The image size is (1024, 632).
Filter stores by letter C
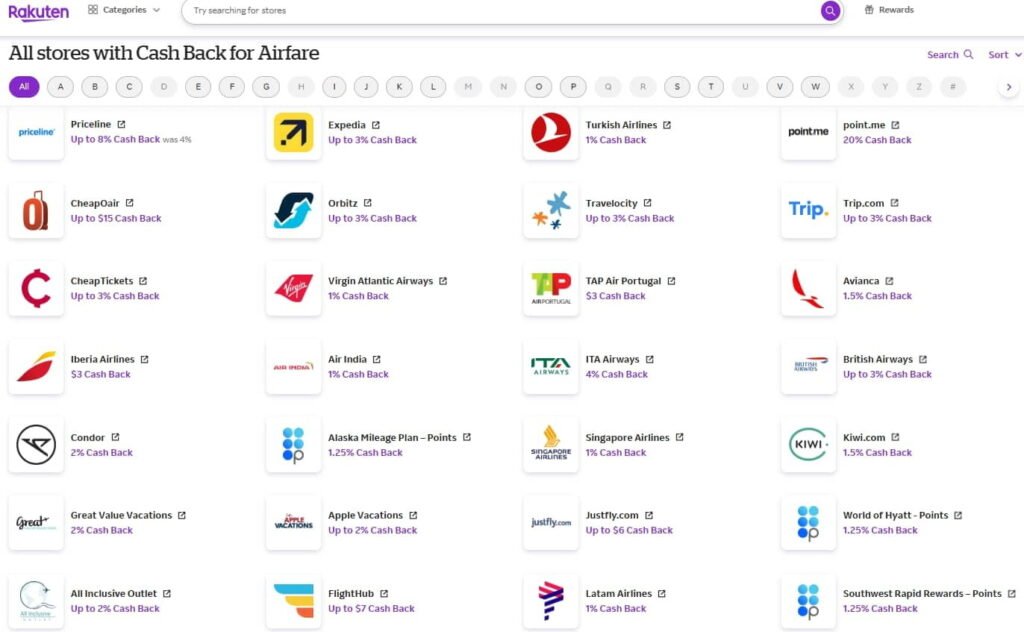pyautogui.click(x=129, y=87)
